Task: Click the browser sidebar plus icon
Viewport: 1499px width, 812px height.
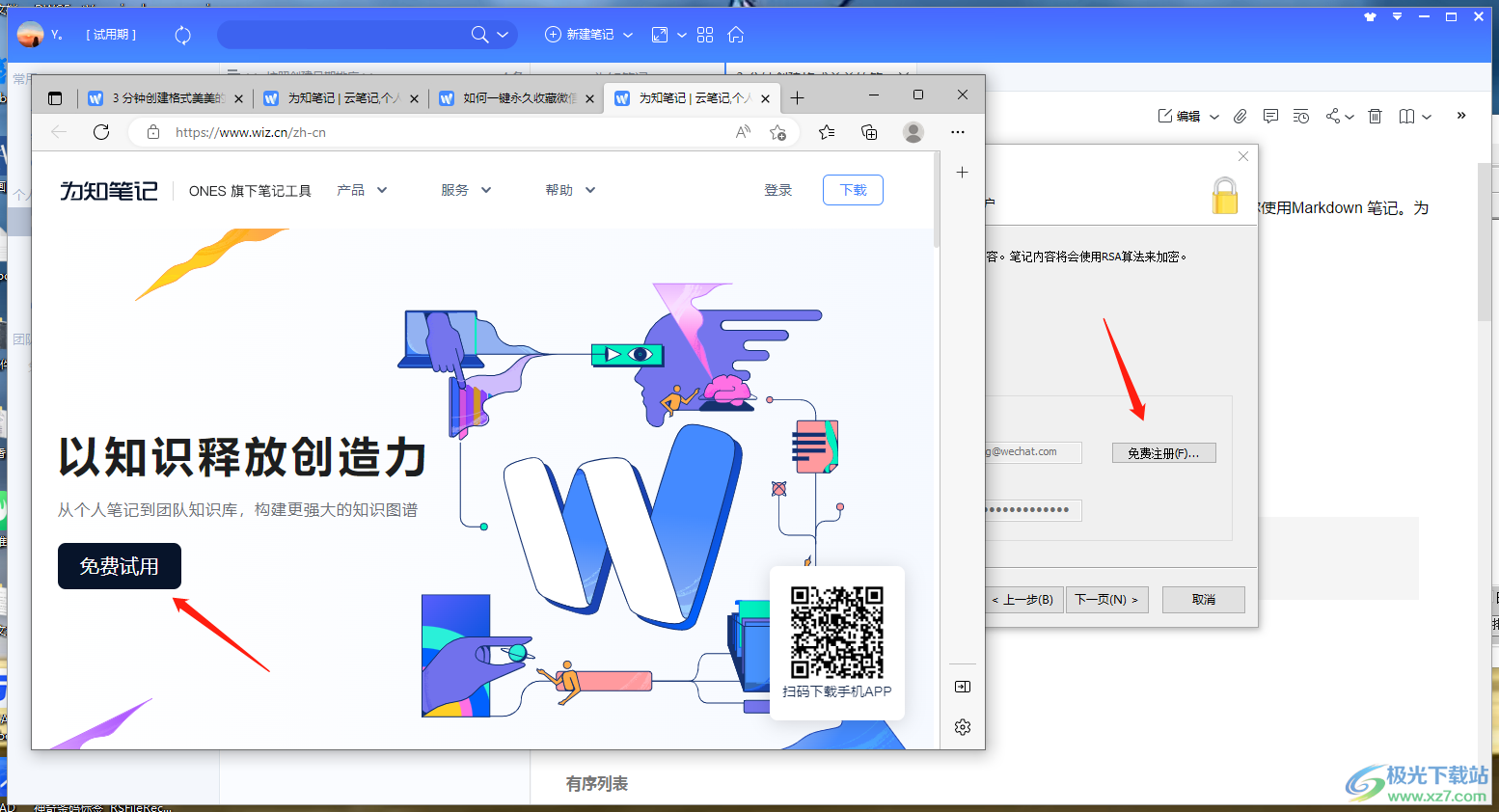Action: [x=962, y=172]
